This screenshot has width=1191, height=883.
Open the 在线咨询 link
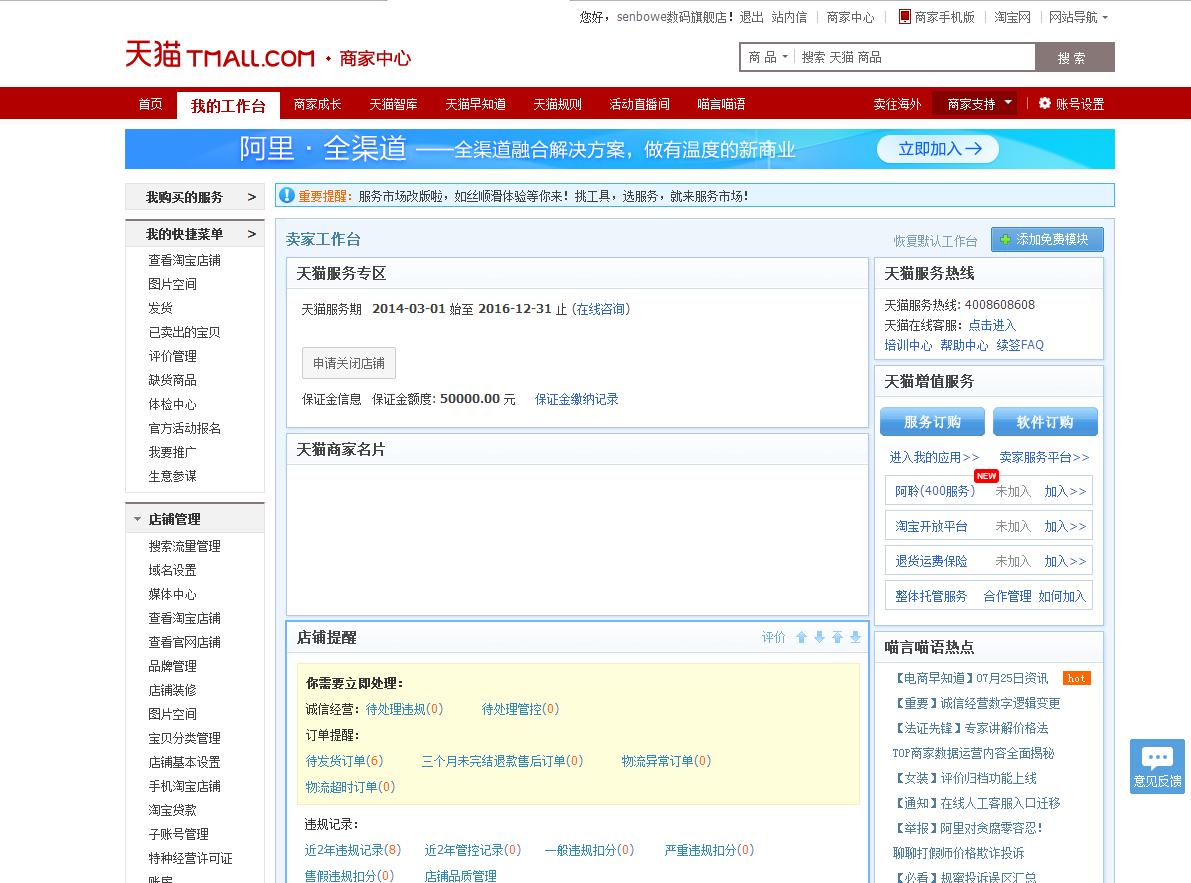601,309
